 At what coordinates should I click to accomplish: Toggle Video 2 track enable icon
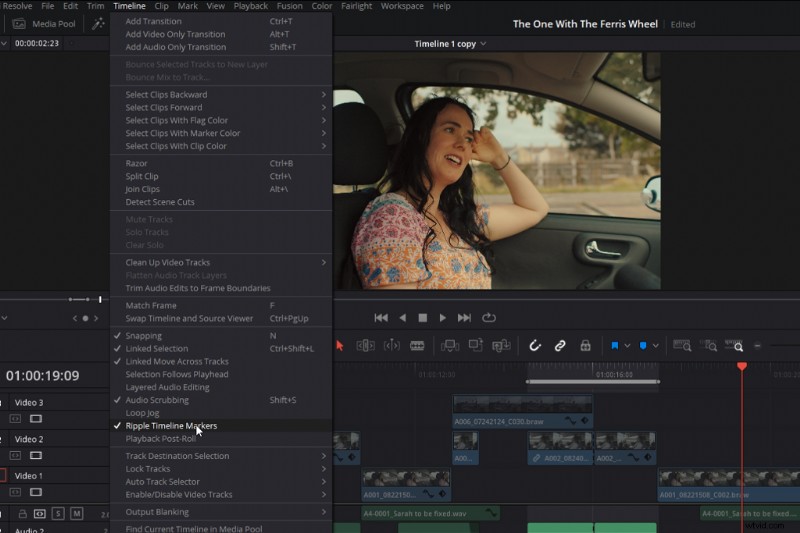click(x=36, y=455)
